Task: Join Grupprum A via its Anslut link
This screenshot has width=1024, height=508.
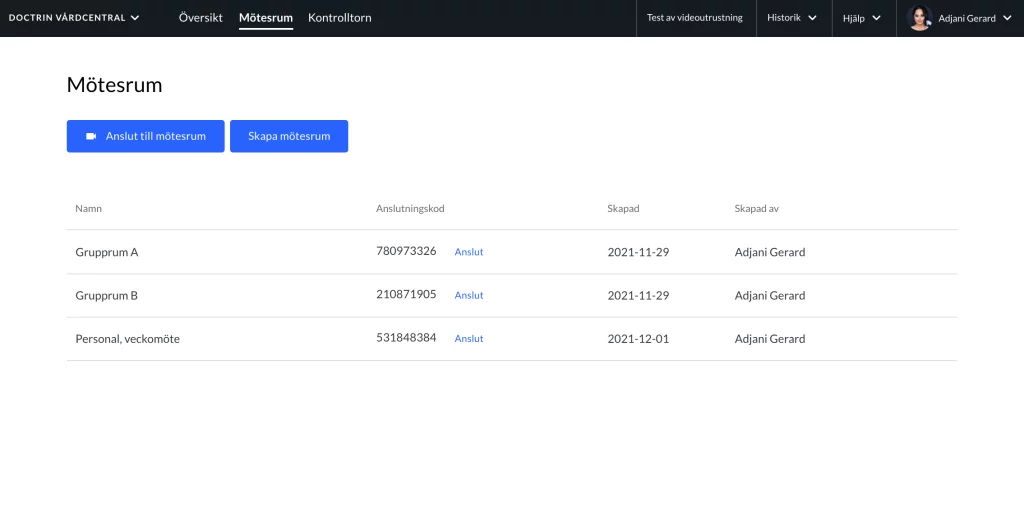Action: pos(469,252)
